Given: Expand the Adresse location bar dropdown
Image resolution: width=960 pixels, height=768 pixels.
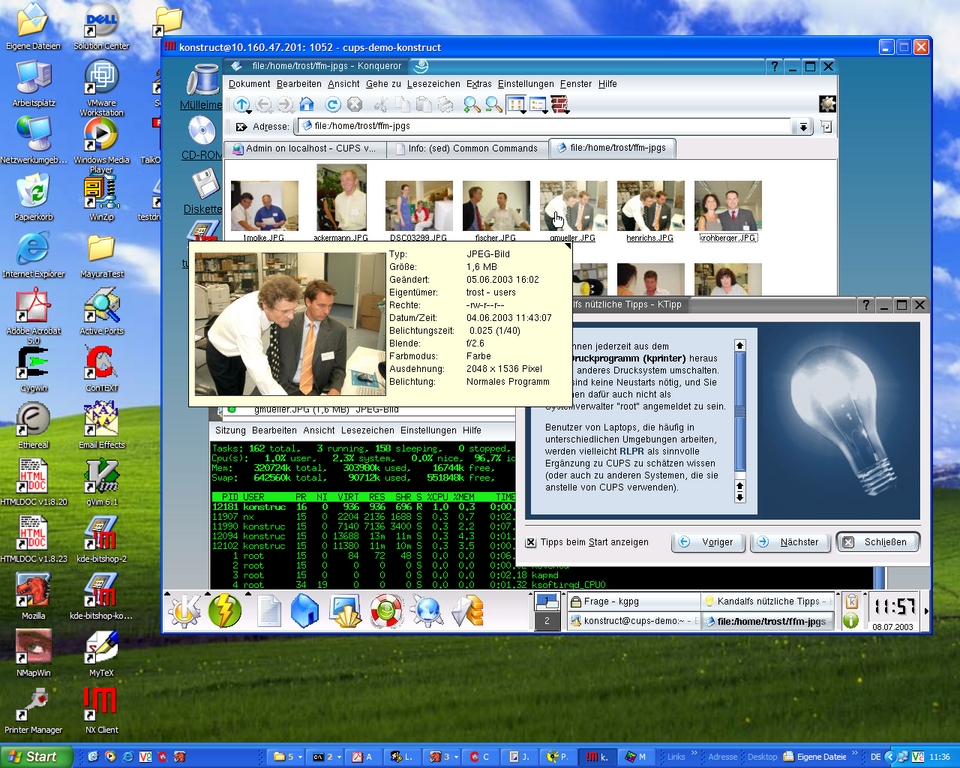Looking at the screenshot, I should click(803, 127).
